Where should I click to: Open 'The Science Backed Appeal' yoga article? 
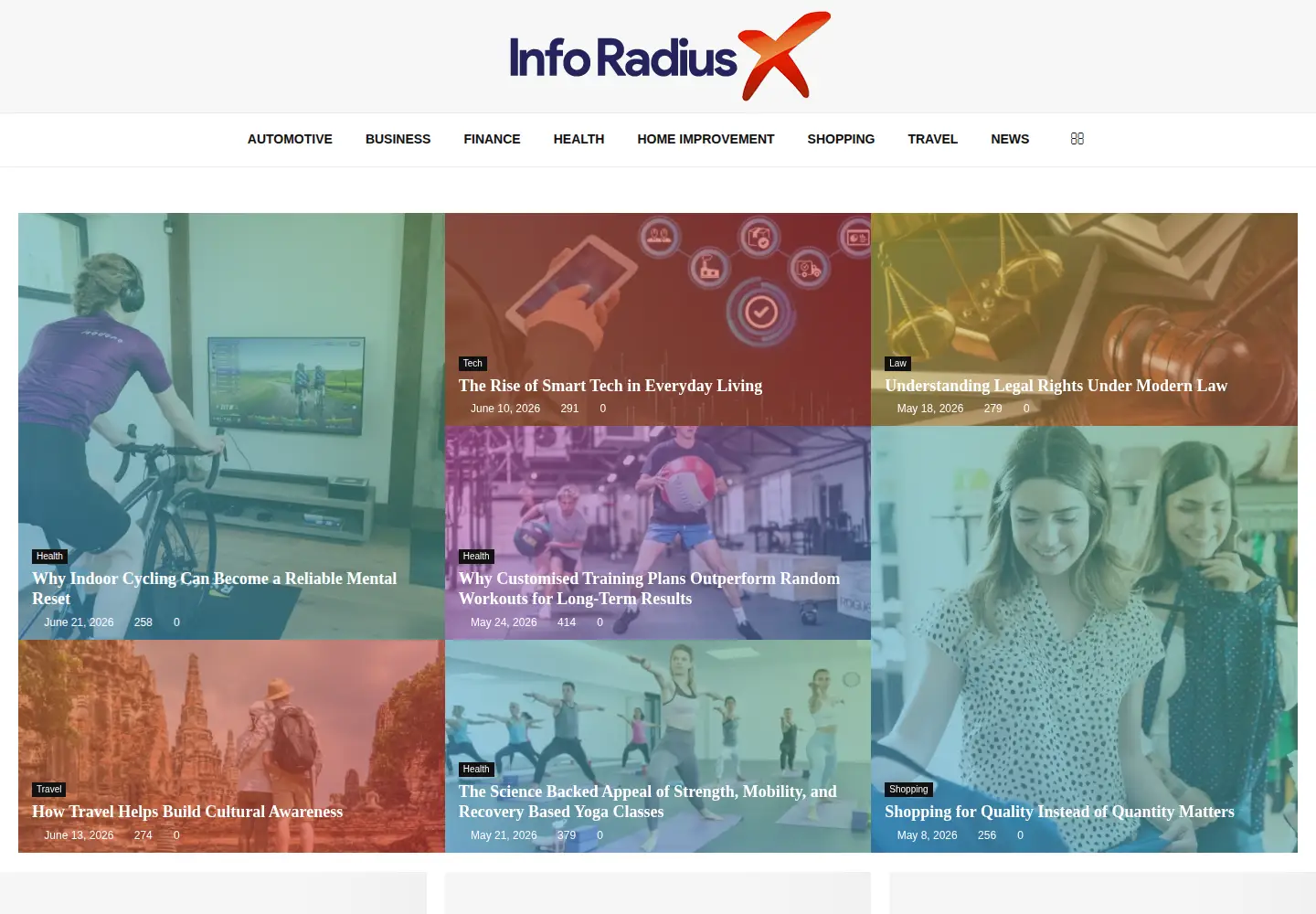648,802
